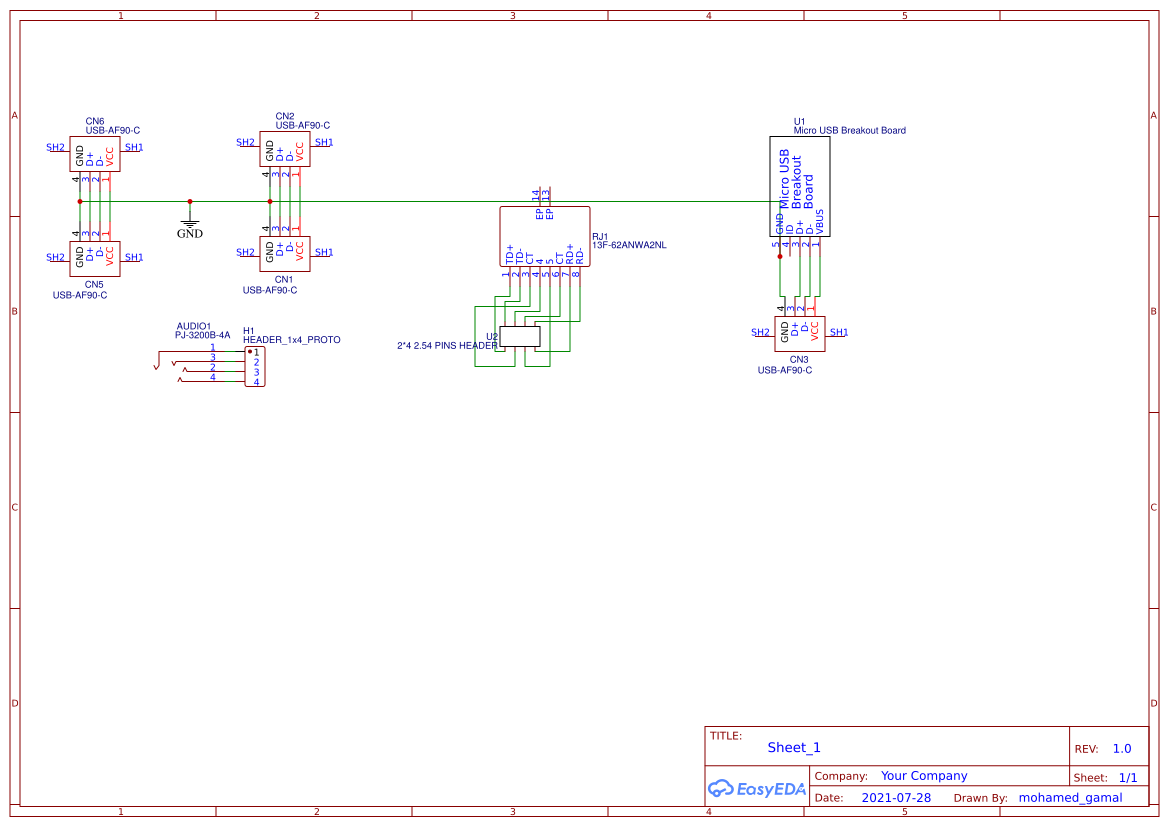Select the U2 2*4 pins header symbol

pos(522,338)
